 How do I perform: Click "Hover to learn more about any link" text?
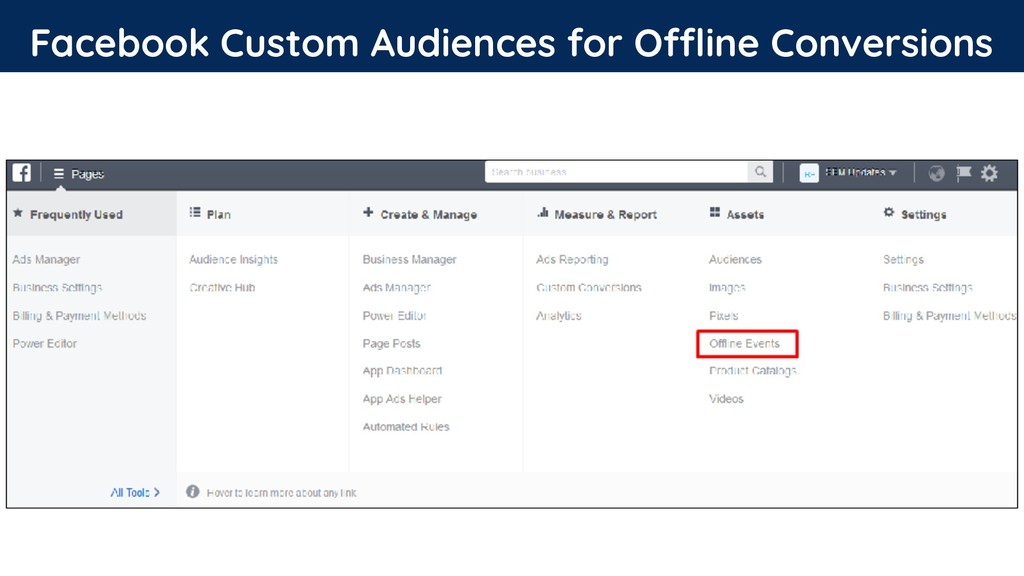[x=281, y=493]
